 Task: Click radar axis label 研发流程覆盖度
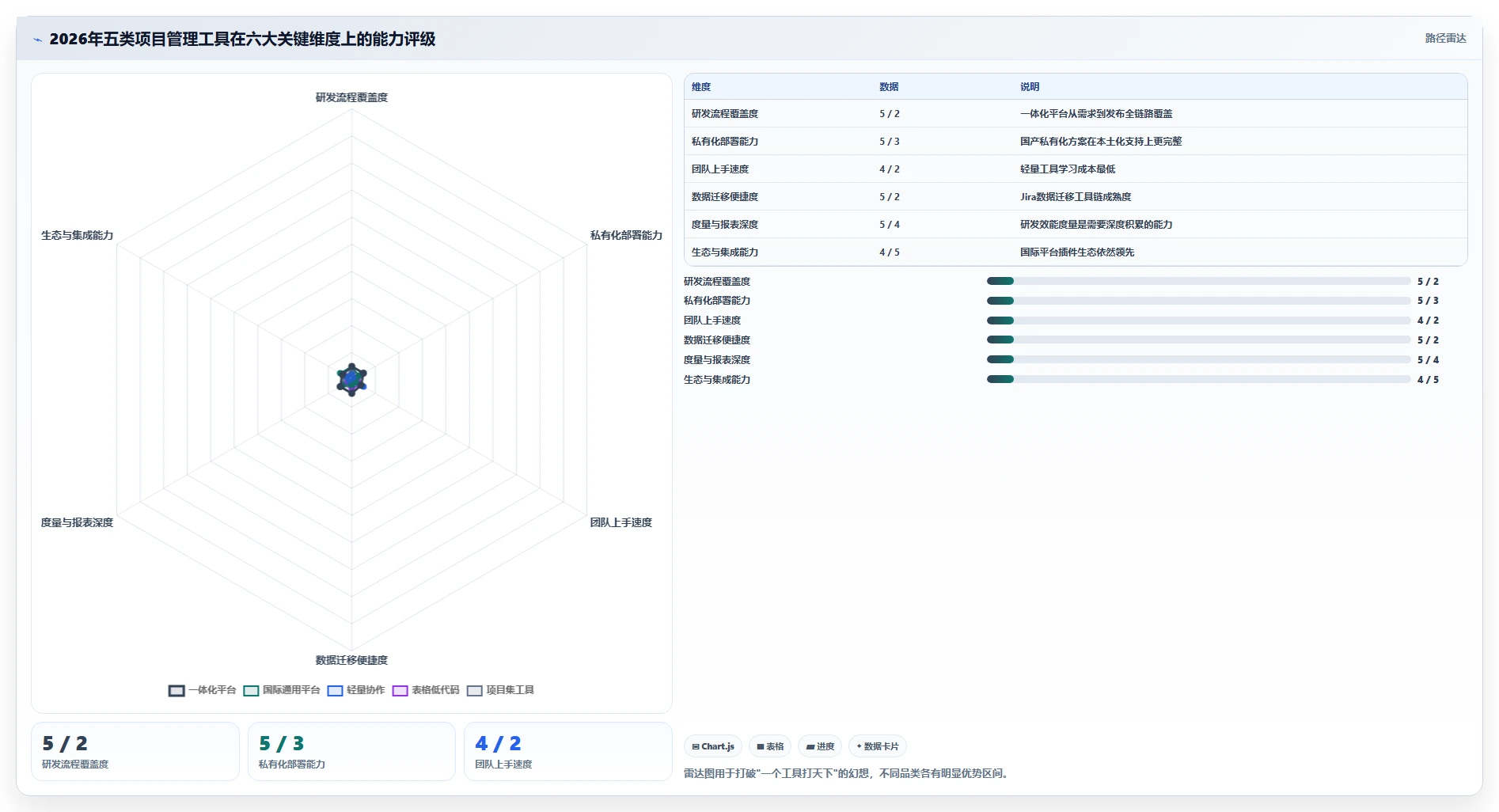[351, 97]
